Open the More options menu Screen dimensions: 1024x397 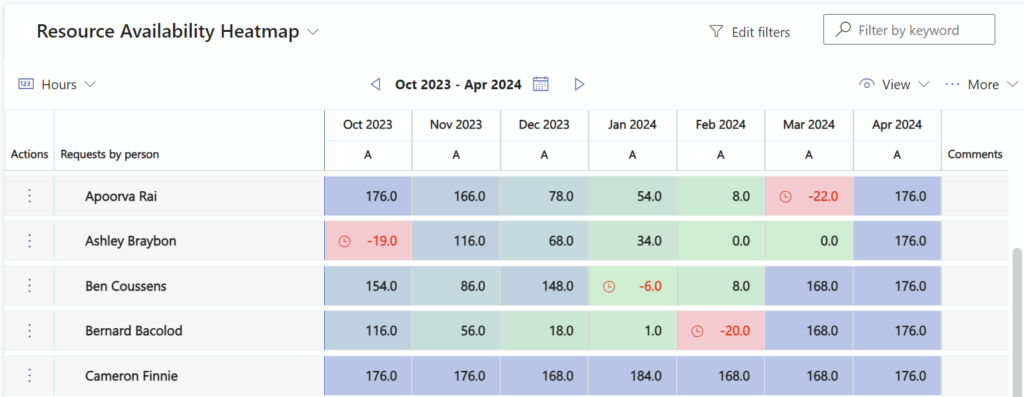[x=982, y=84]
